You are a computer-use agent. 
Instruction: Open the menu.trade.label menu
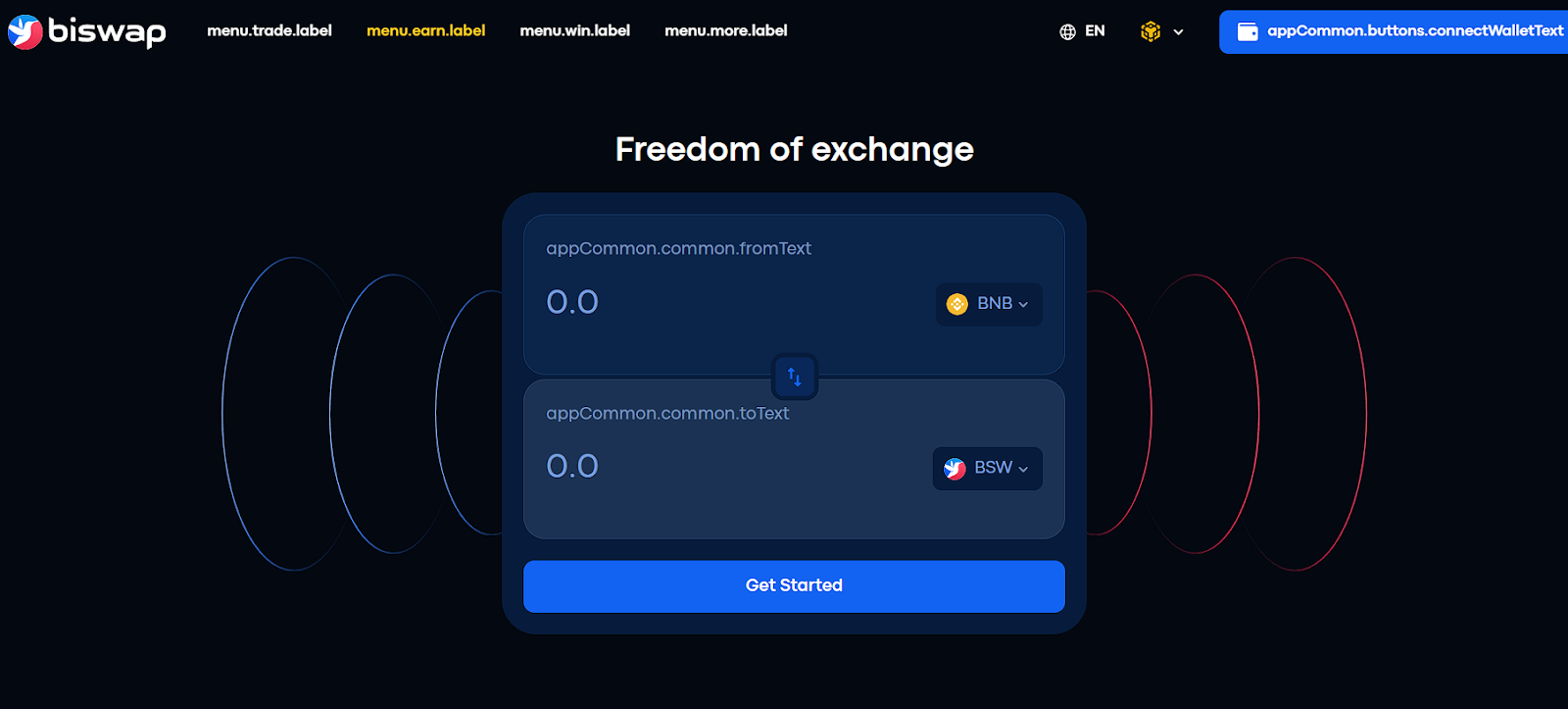(x=269, y=30)
